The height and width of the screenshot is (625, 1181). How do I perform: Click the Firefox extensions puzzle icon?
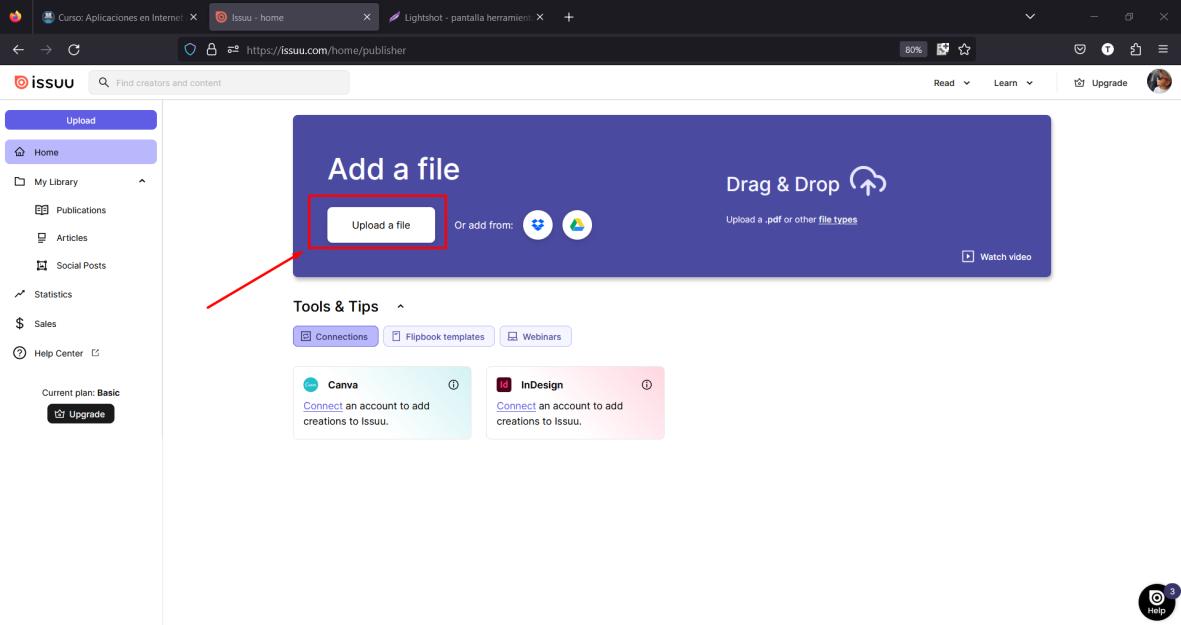point(1136,50)
